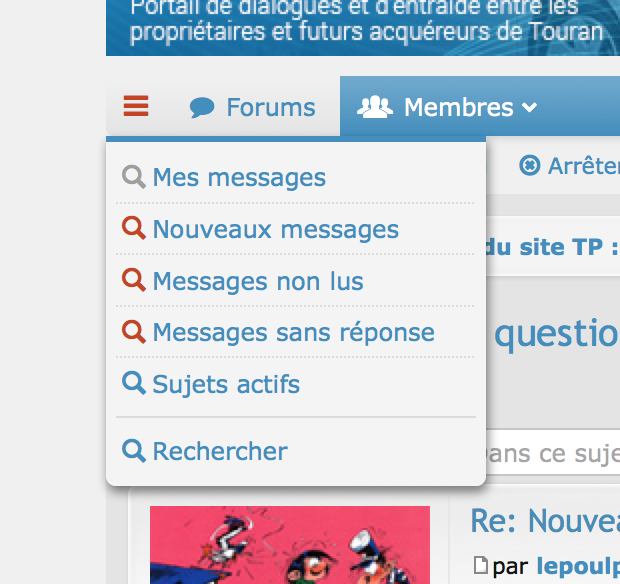
Task: Click the Forums speech bubble icon
Action: point(202,107)
